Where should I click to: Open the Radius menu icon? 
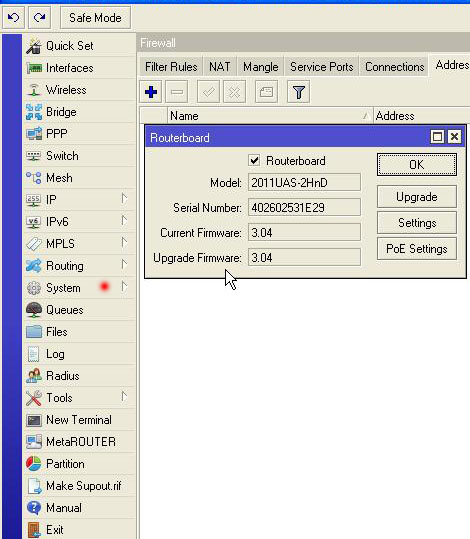(x=34, y=376)
